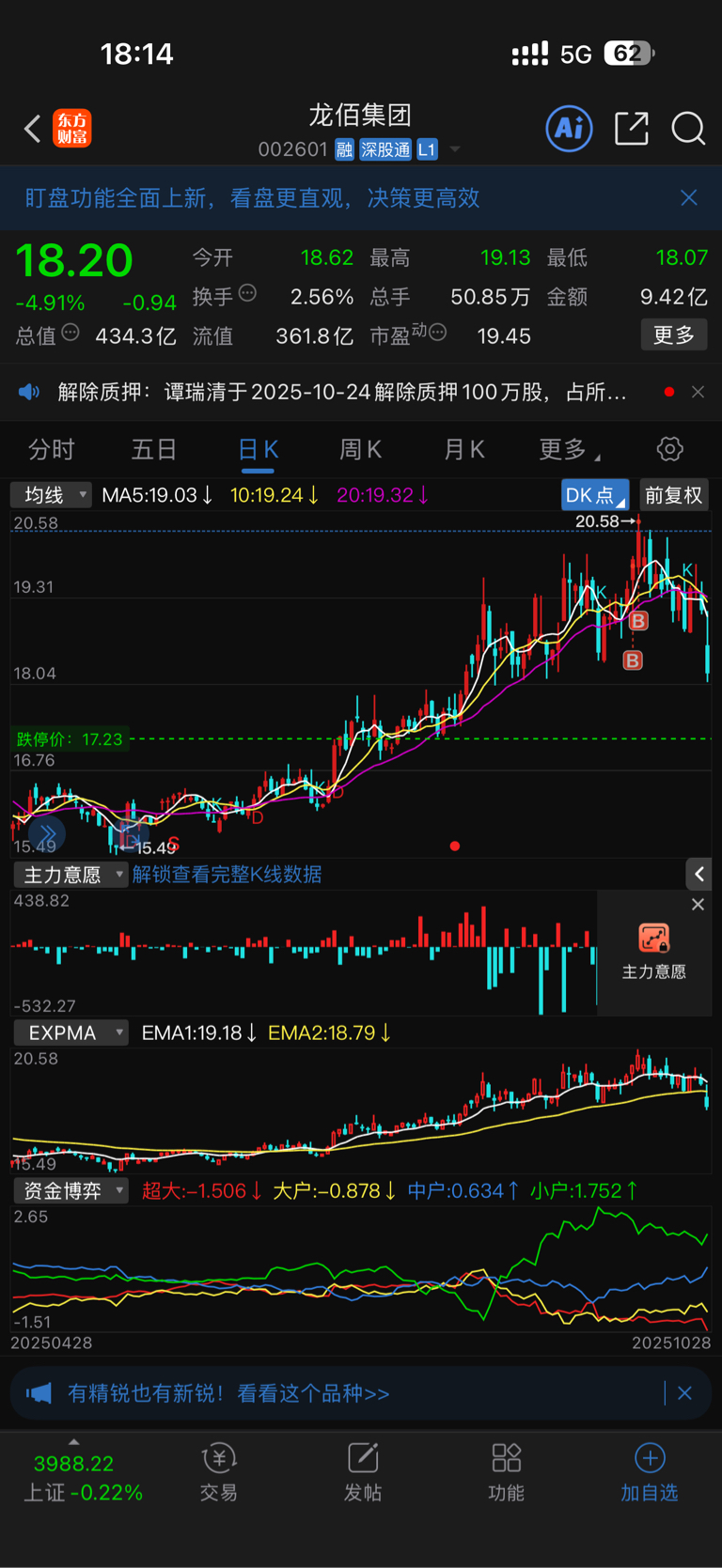Viewport: 722px width, 1568px height.
Task: Tap the L1 level badge
Action: [427, 149]
